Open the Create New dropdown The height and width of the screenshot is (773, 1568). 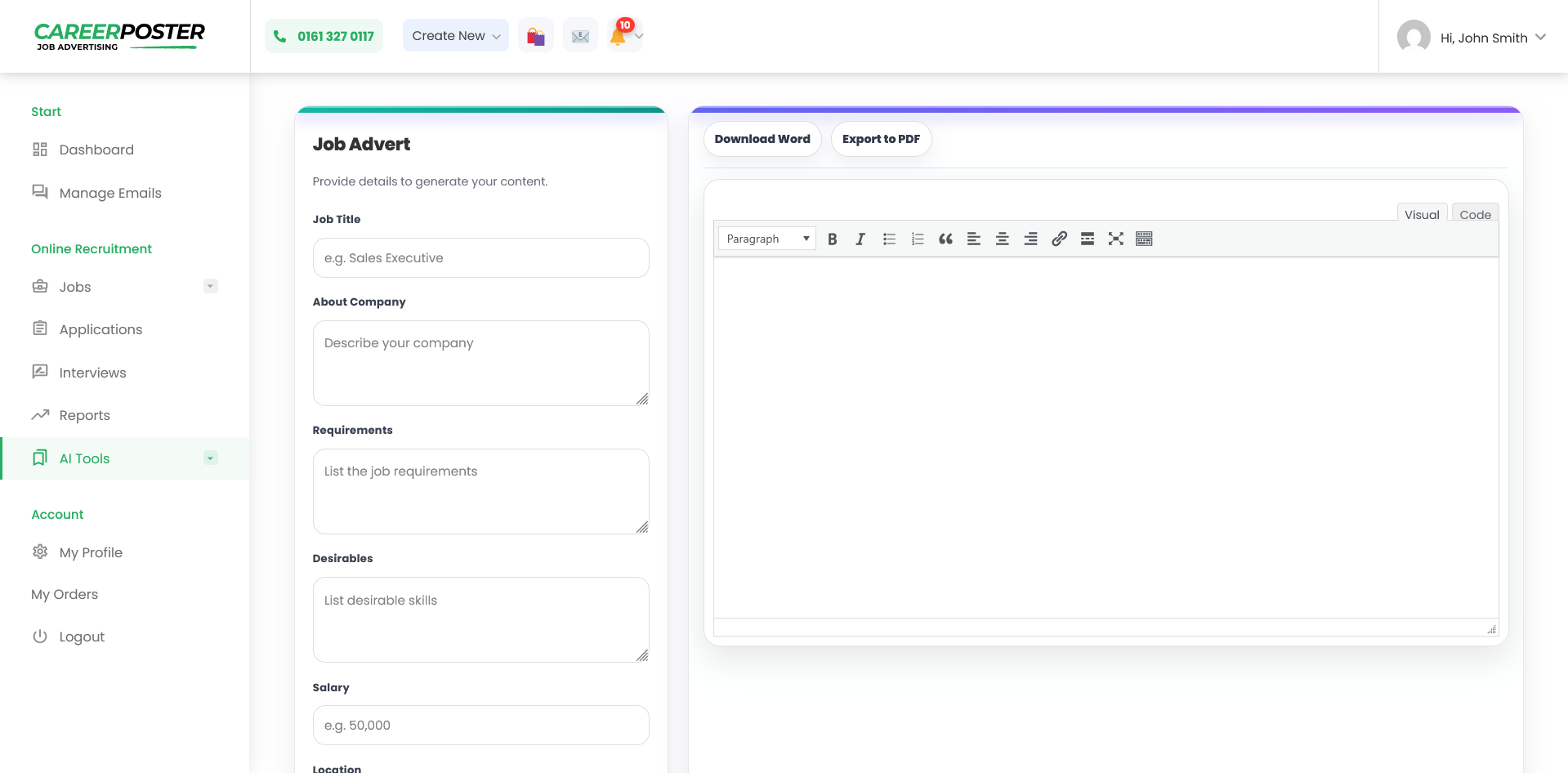coord(456,36)
